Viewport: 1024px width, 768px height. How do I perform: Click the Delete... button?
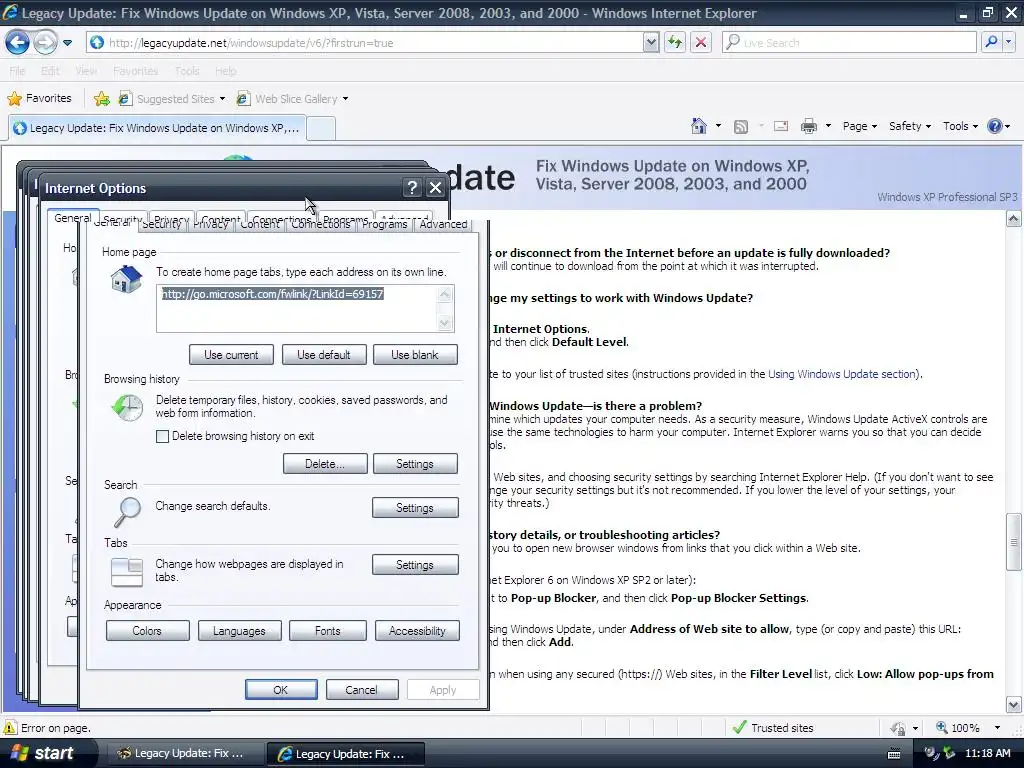point(325,464)
